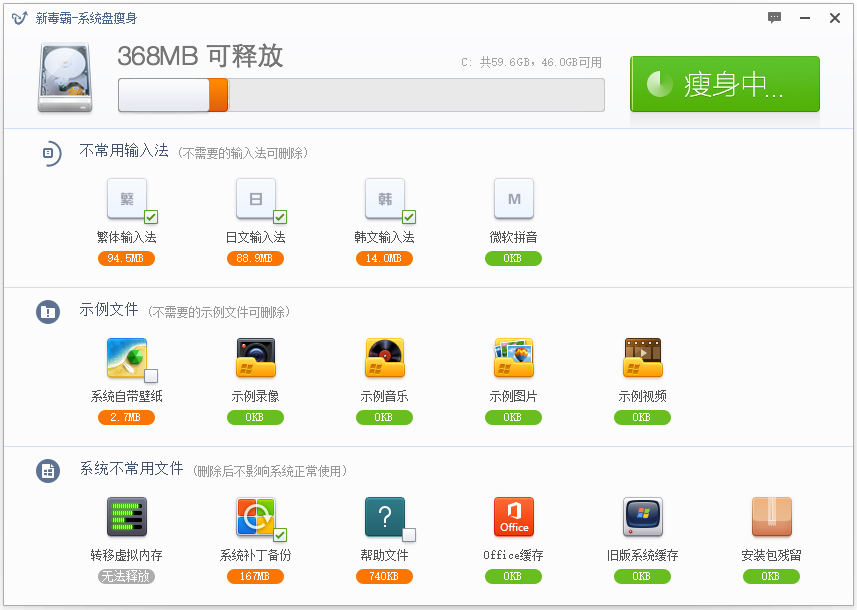Click the disk space progress bar
The height and width of the screenshot is (610, 857).
[x=361, y=95]
